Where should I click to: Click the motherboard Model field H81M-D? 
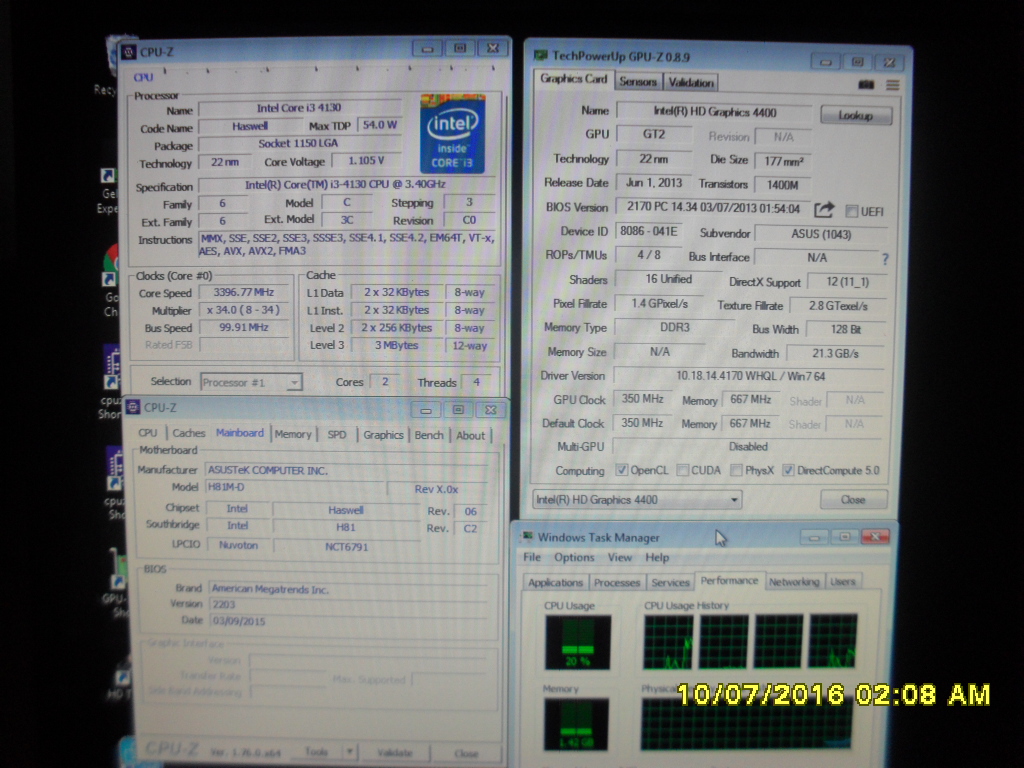coord(294,487)
